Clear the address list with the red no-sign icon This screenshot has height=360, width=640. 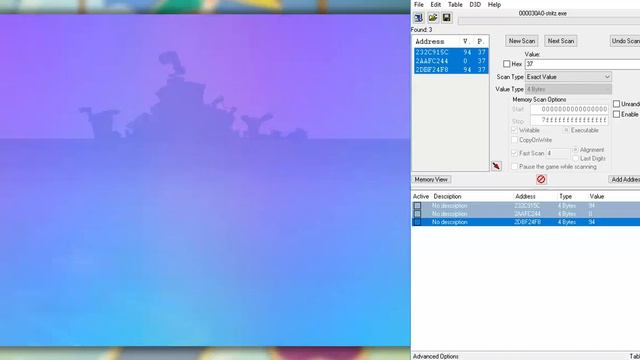(x=541, y=179)
